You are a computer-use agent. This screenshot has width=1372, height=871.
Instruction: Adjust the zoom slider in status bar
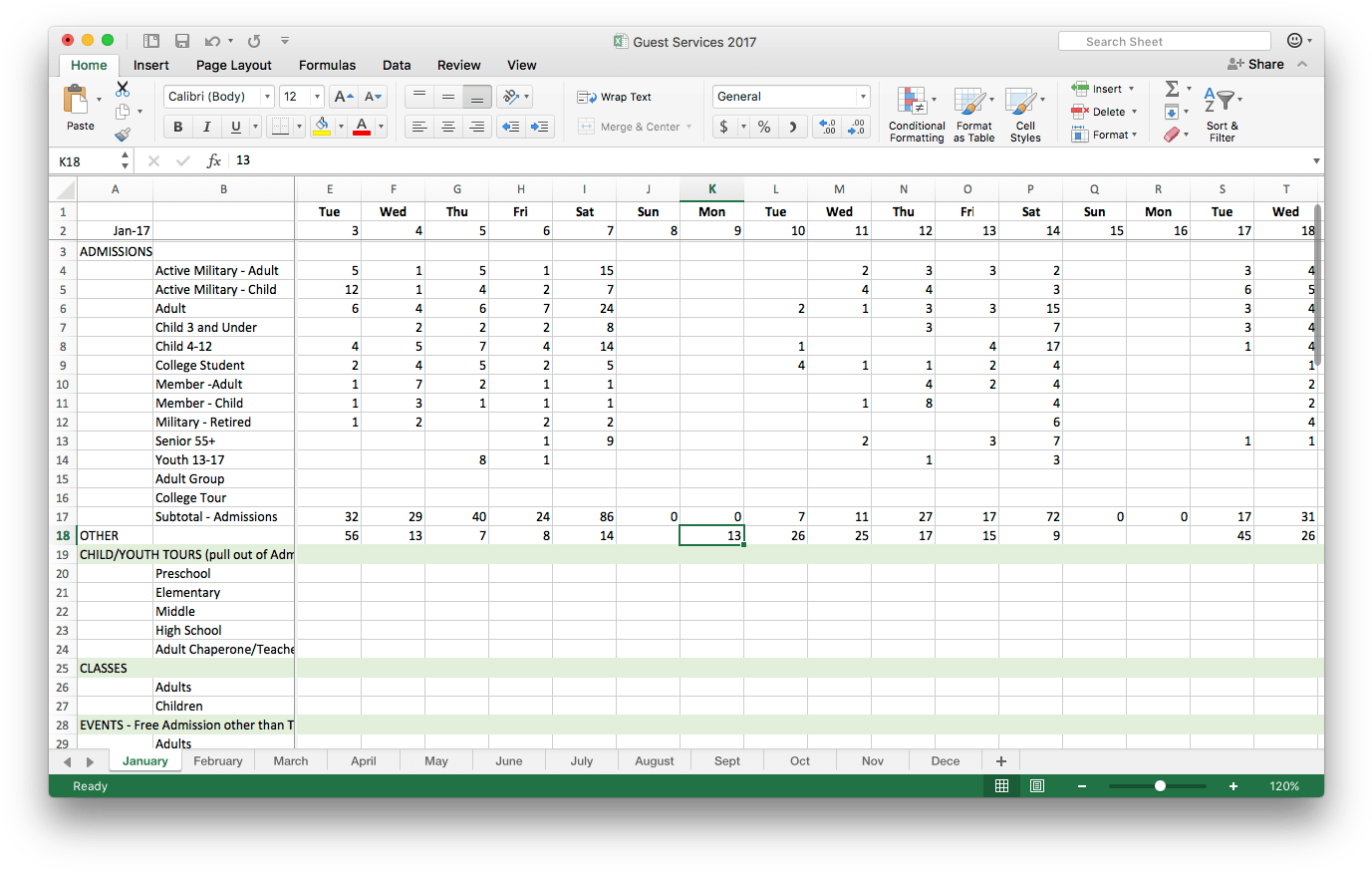(1160, 786)
